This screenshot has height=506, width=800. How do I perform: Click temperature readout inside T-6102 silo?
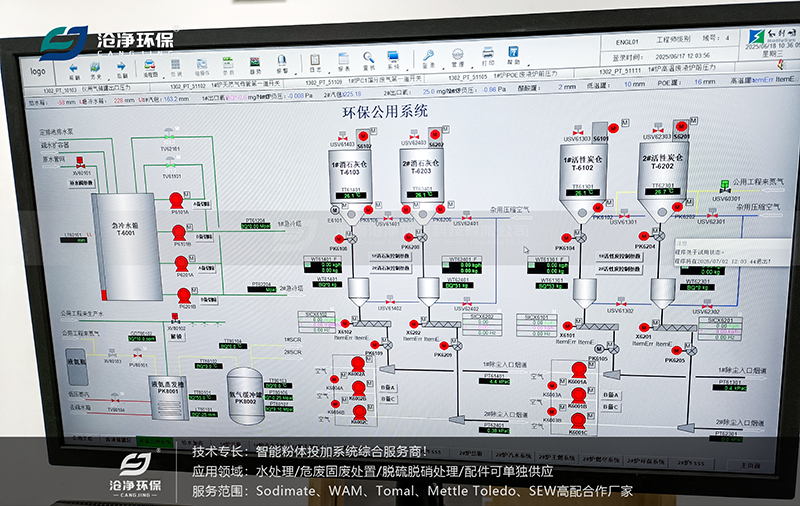click(x=583, y=193)
